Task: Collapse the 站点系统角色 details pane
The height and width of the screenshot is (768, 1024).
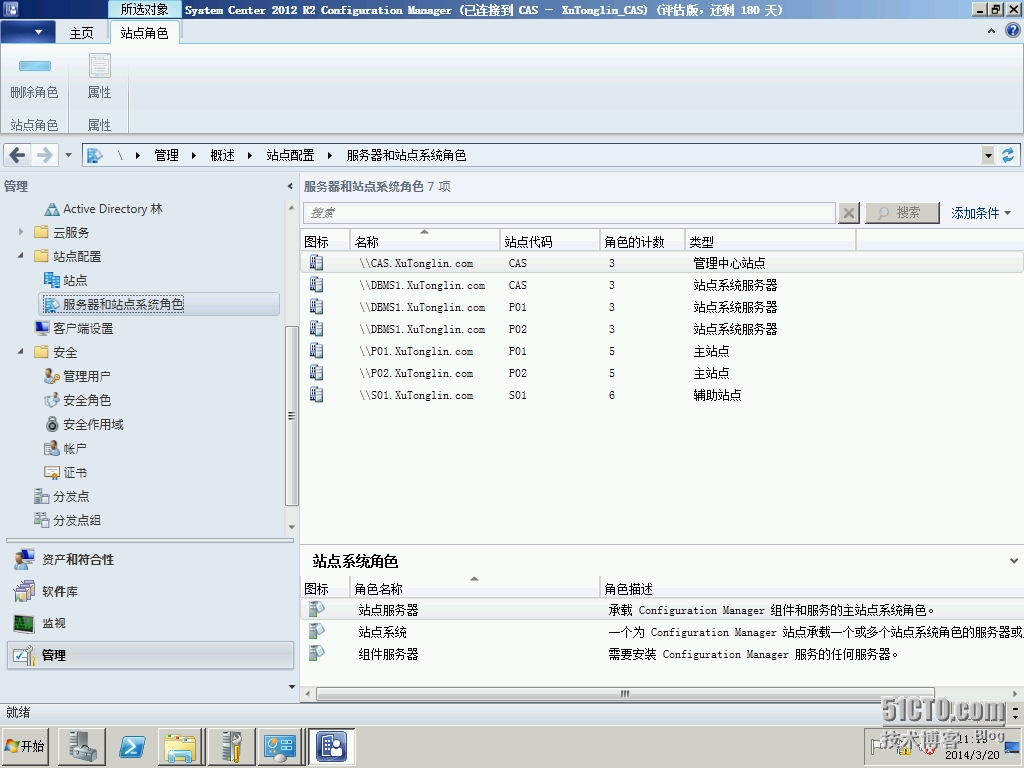Action: tap(1014, 560)
